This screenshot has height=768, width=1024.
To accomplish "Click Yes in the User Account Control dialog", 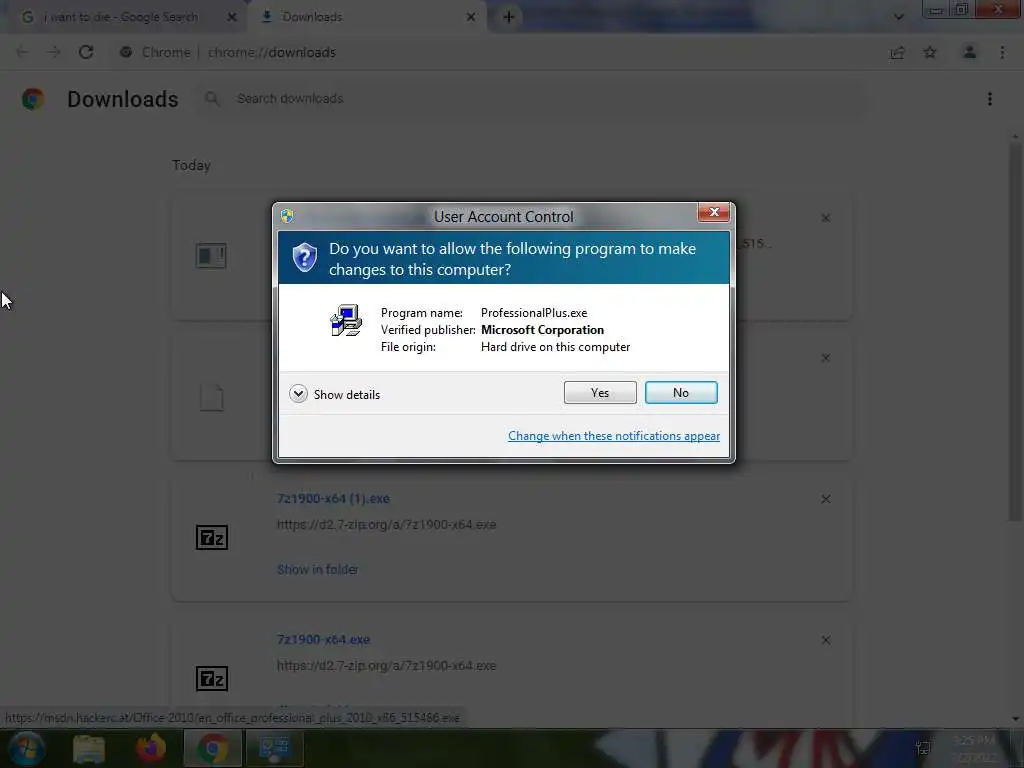I will (x=600, y=392).
